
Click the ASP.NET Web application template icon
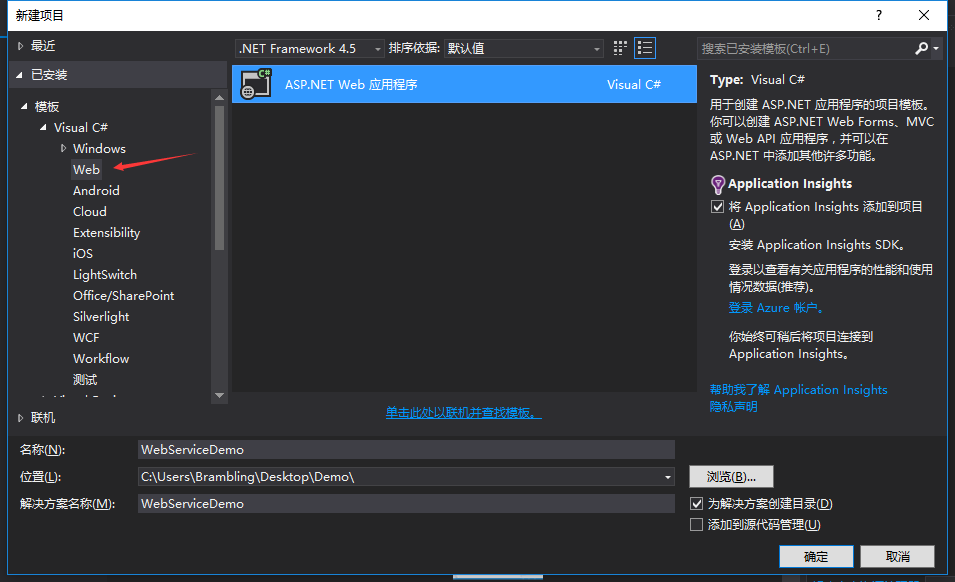click(257, 84)
